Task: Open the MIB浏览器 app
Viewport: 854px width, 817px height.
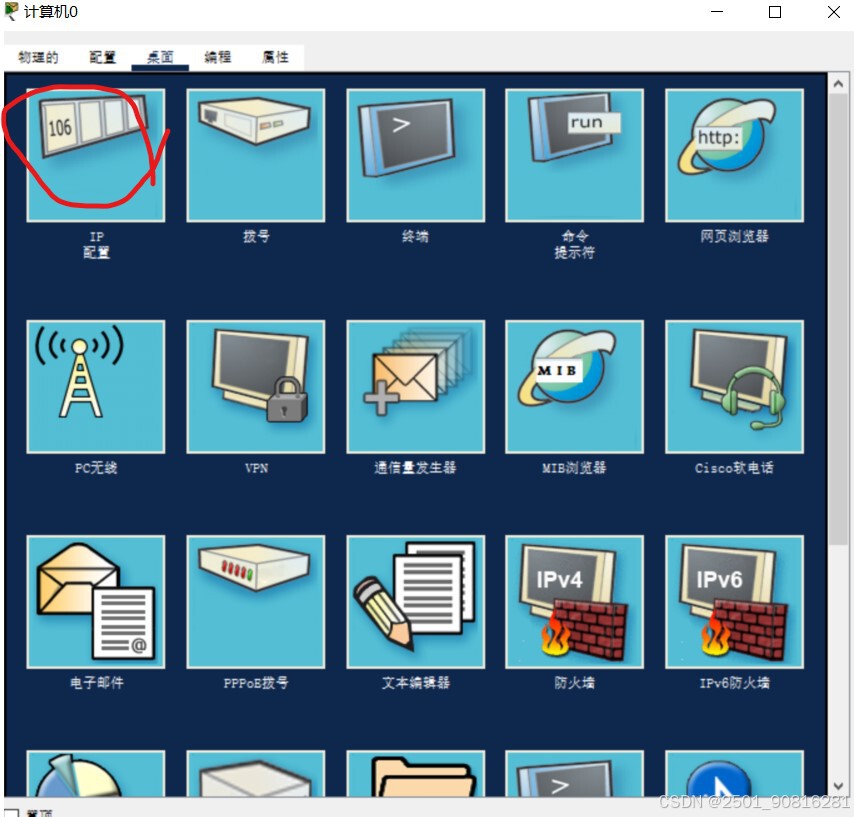Action: tap(575, 387)
